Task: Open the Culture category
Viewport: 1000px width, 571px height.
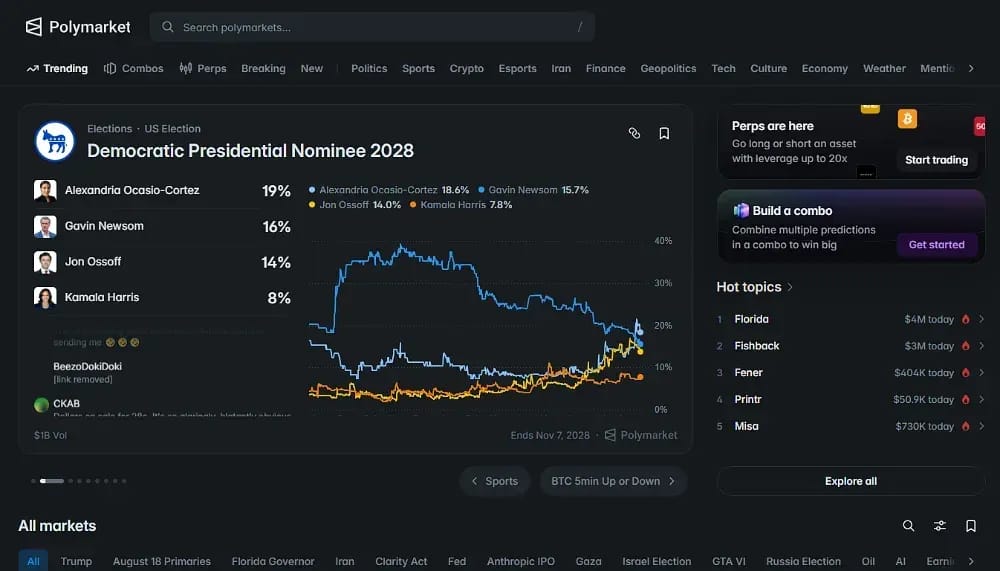Action: click(x=768, y=68)
